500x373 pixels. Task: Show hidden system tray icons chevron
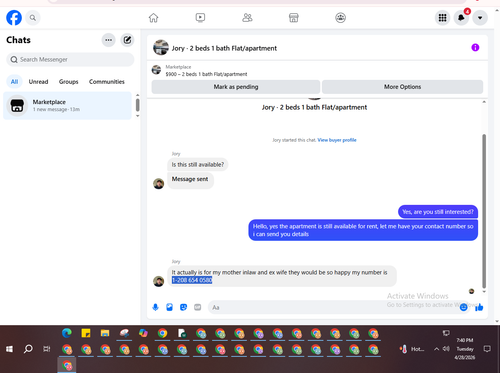436,349
